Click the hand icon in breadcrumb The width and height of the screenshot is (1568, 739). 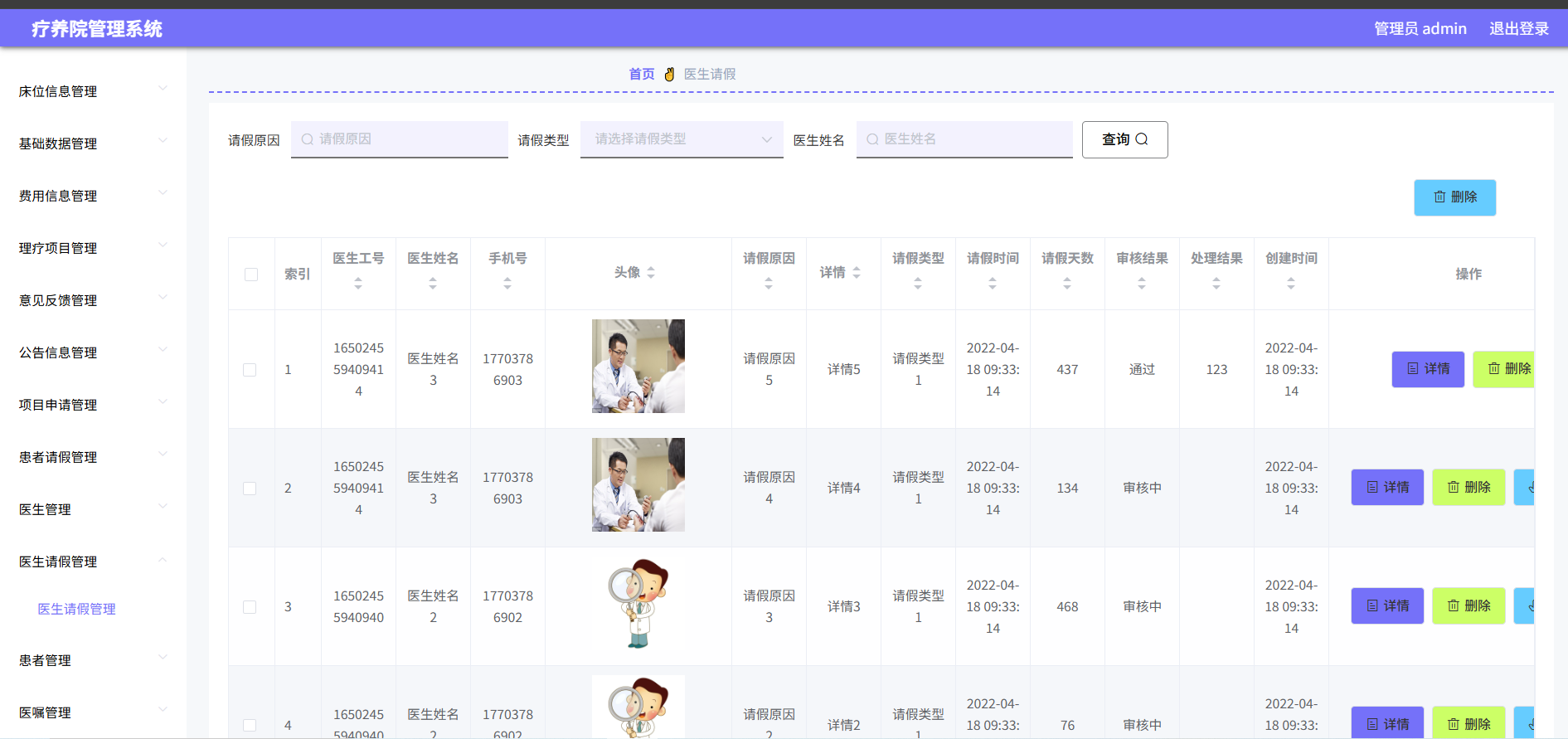click(669, 74)
